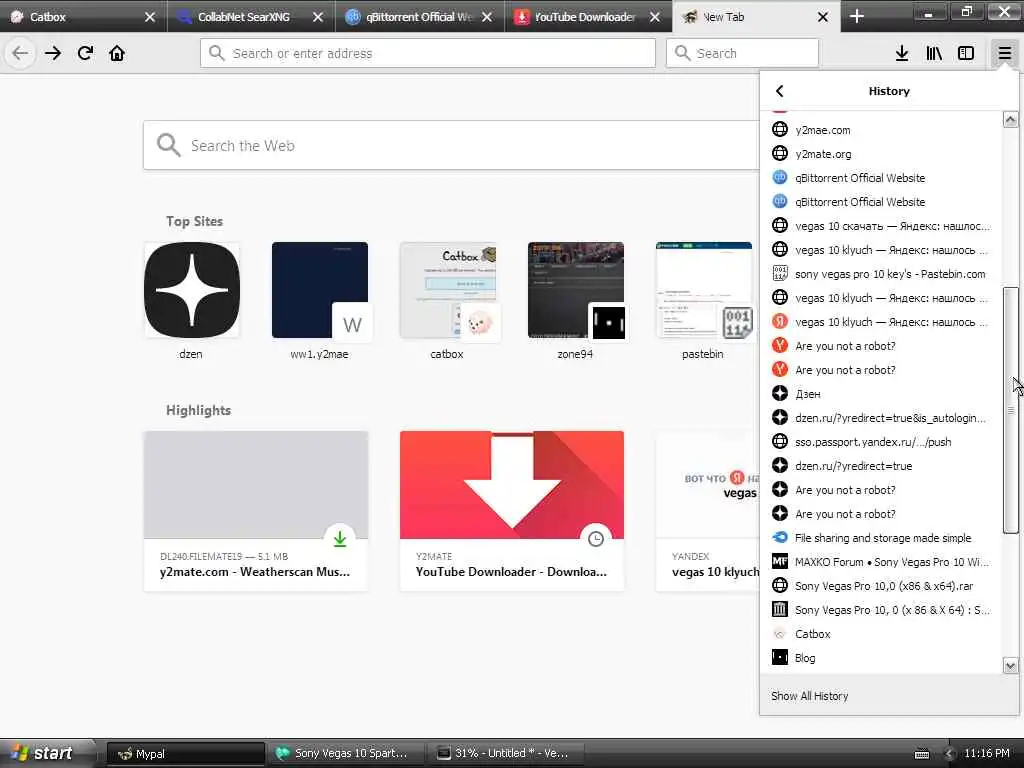Viewport: 1024px width, 768px height.
Task: Close the CollabNet SearXNG tab
Action: 318,17
